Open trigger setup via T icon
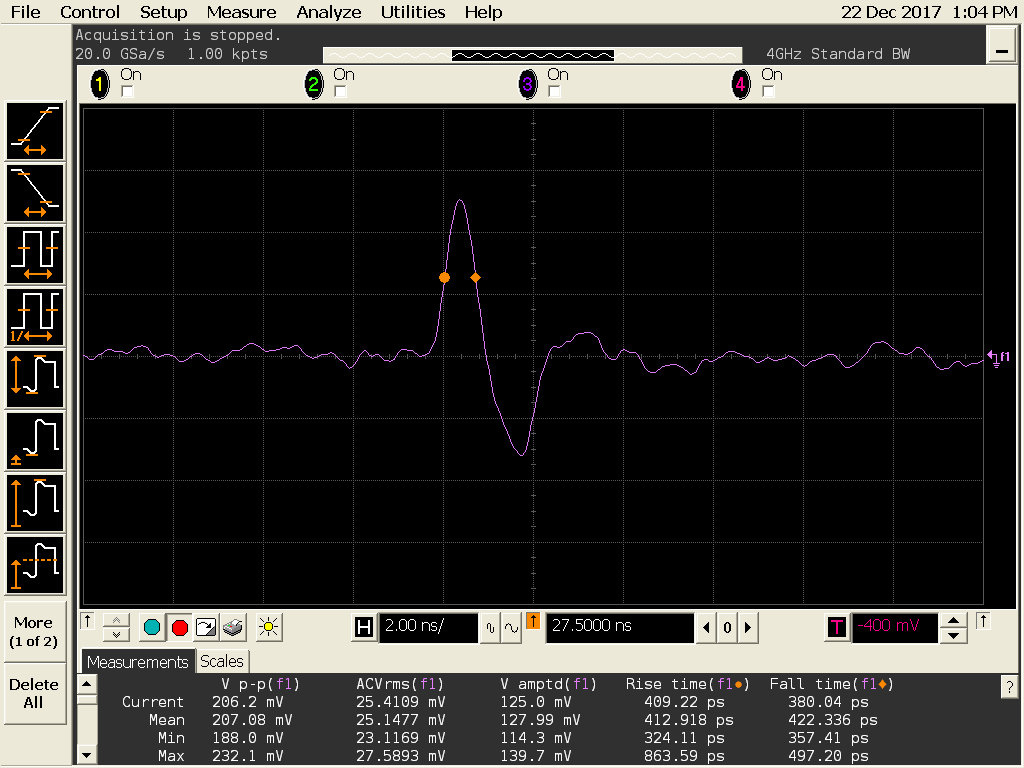1024x768 pixels. pos(837,628)
